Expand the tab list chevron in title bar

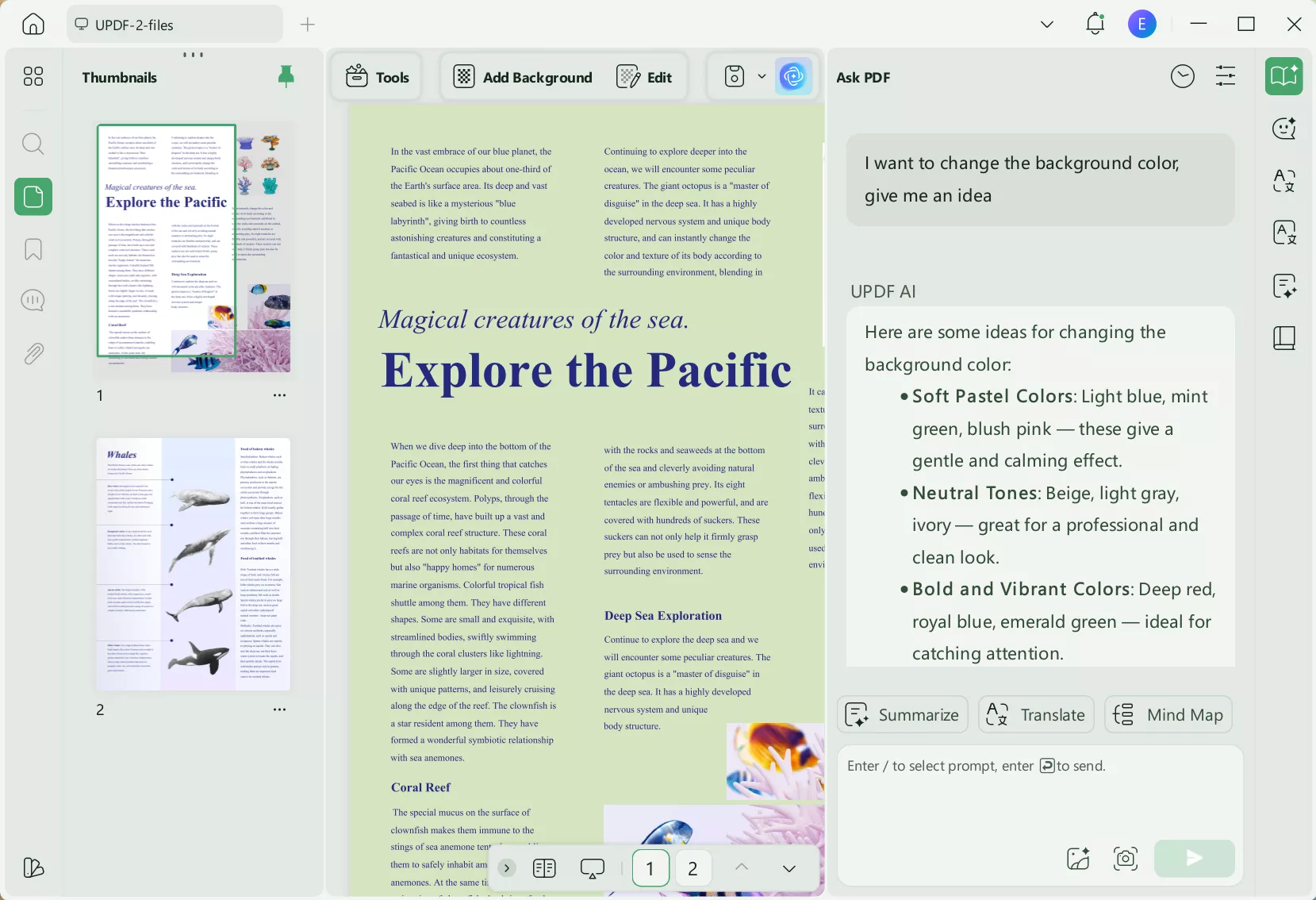1047,25
